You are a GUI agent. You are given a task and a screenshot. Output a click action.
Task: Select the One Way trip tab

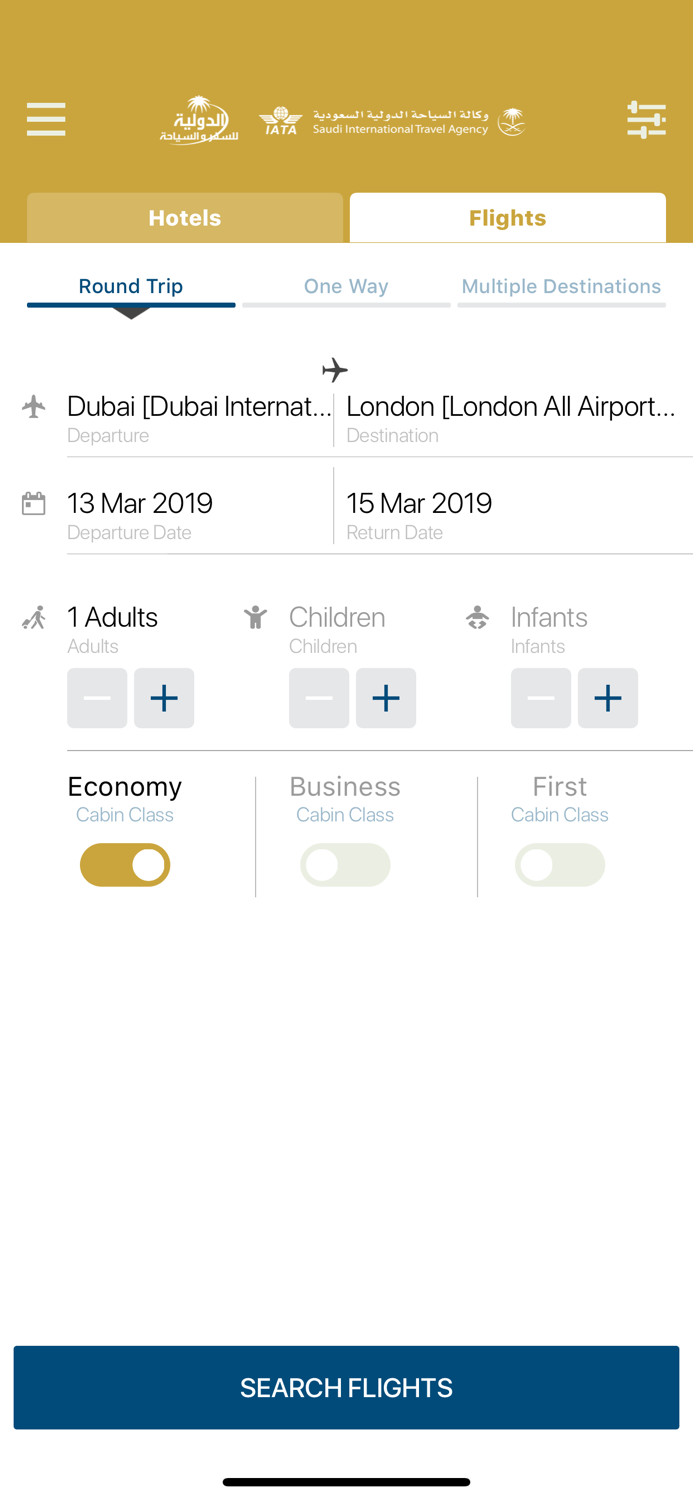346,287
